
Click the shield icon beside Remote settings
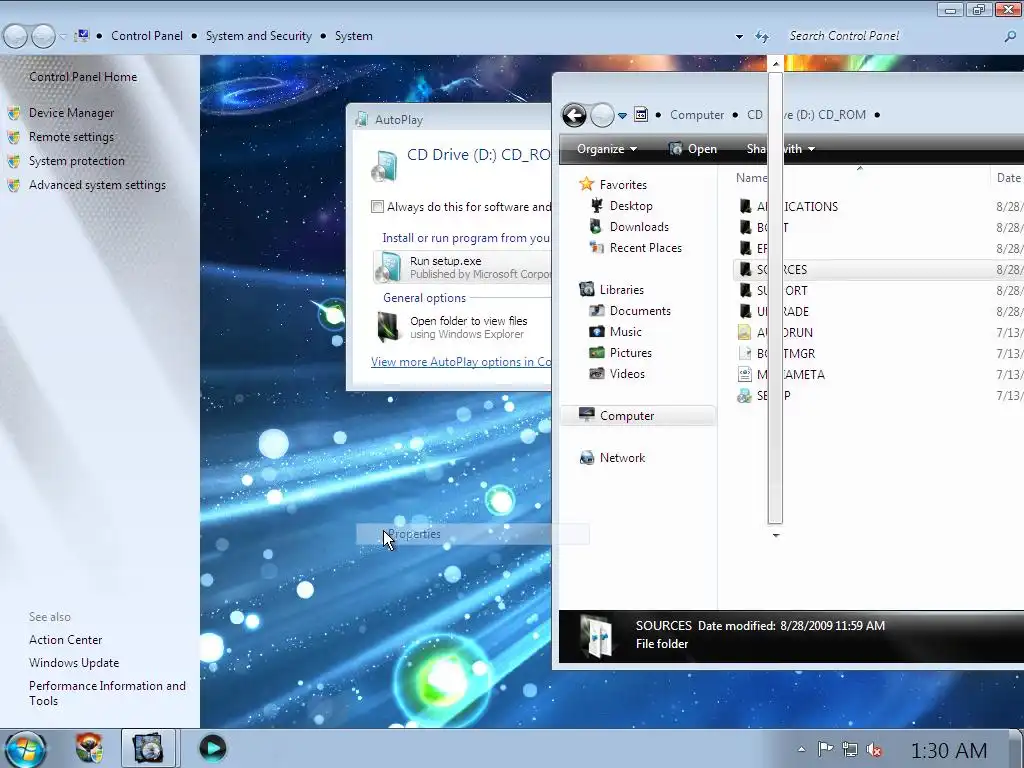(x=14, y=137)
